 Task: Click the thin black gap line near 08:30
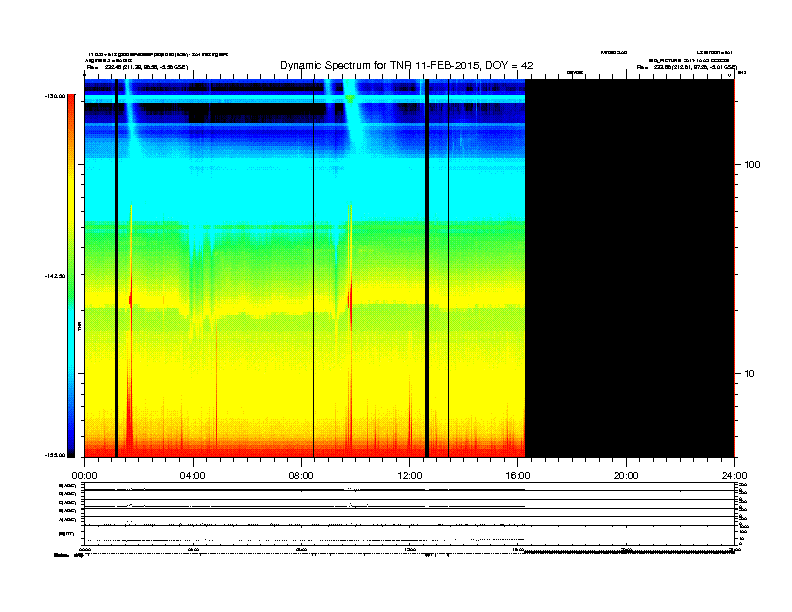[x=314, y=268]
